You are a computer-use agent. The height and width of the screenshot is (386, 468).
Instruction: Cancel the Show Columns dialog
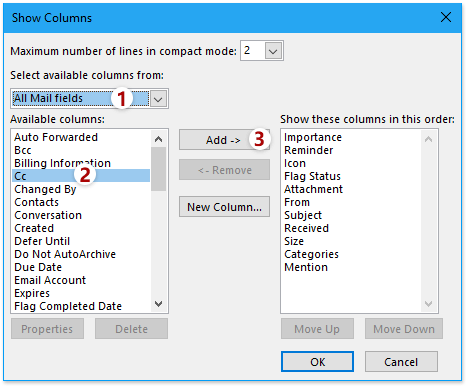point(401,361)
